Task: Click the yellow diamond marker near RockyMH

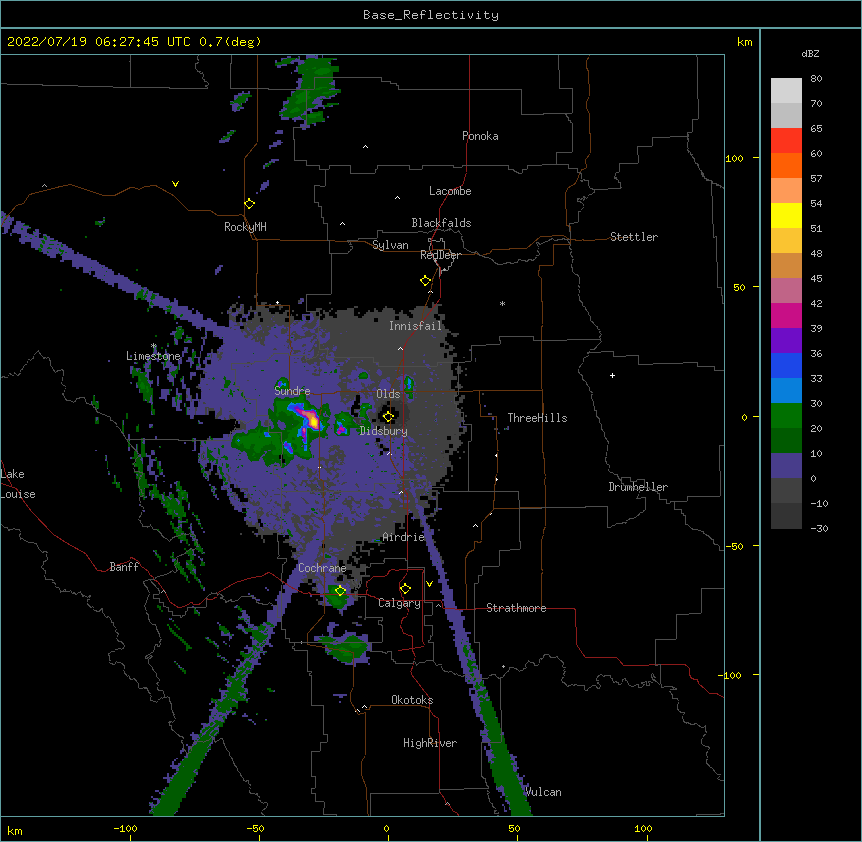Action: click(x=250, y=204)
